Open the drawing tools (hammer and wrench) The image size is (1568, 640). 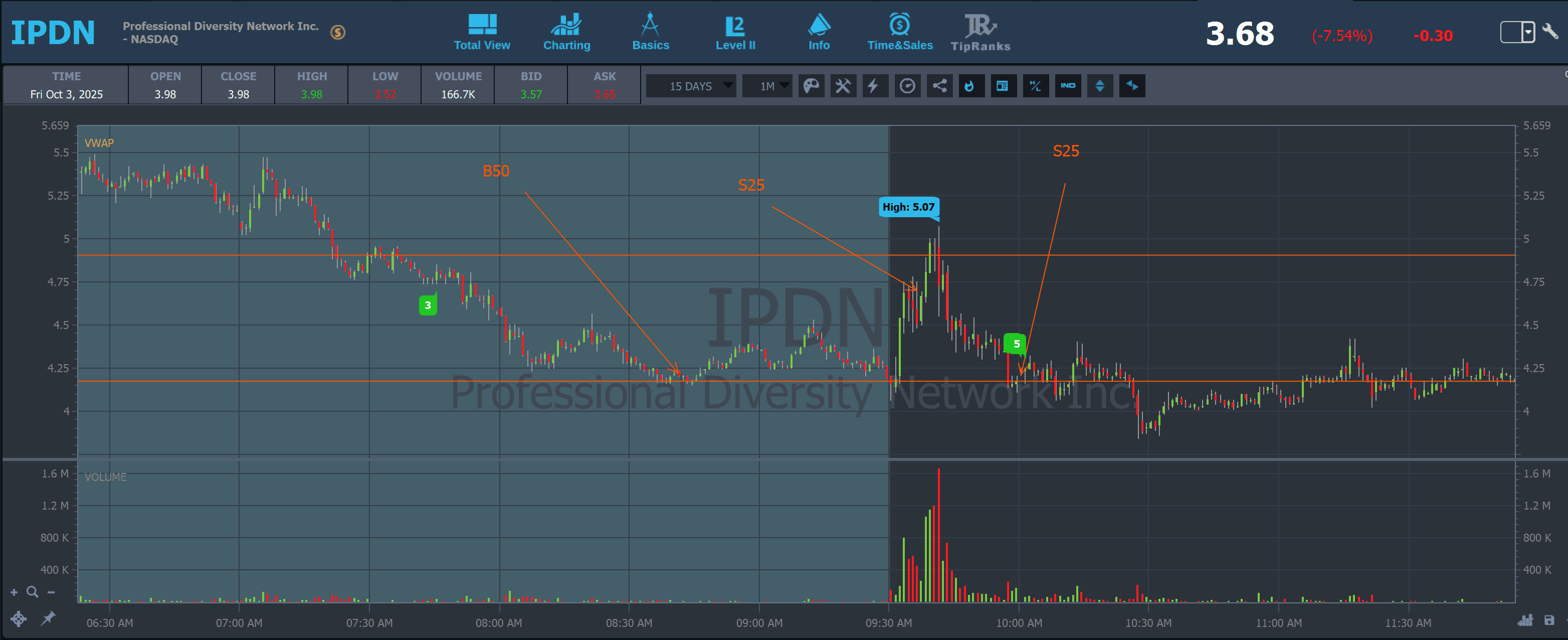coord(843,86)
